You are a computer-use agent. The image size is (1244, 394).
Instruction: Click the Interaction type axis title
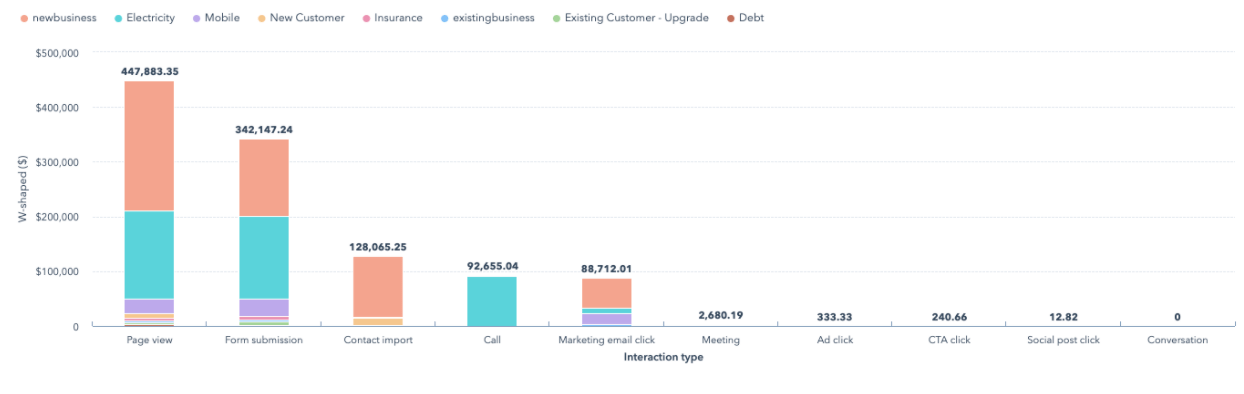point(663,357)
